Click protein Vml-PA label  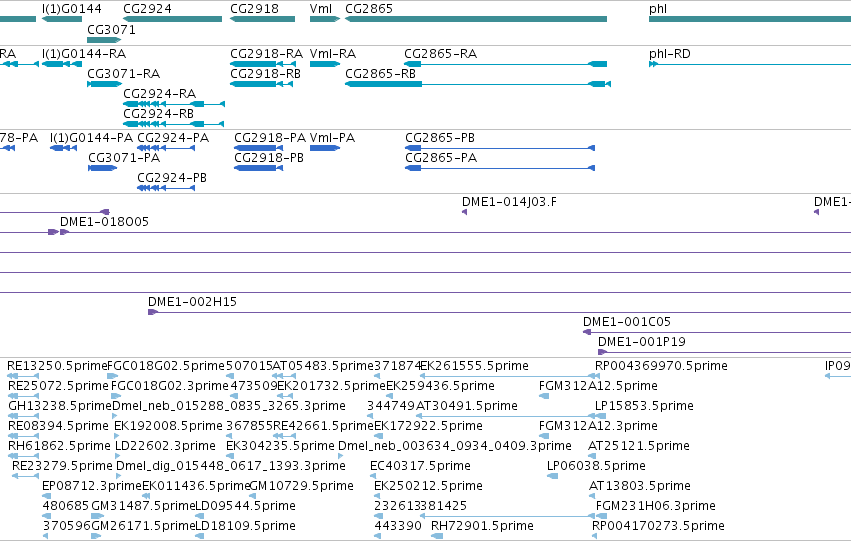[x=332, y=138]
